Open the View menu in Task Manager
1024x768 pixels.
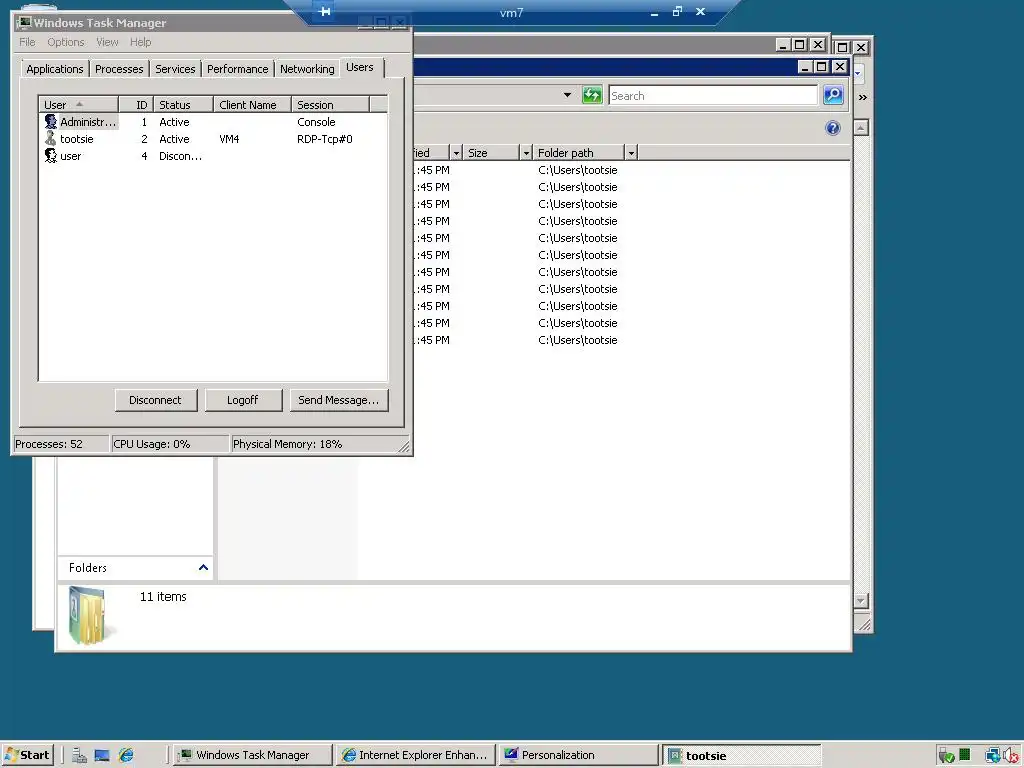107,42
